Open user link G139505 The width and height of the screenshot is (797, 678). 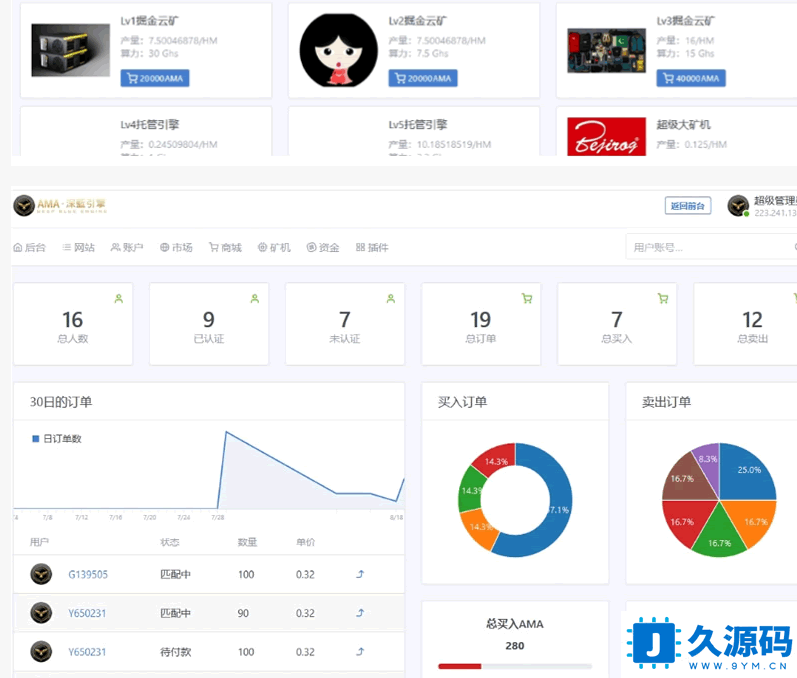tap(88, 575)
